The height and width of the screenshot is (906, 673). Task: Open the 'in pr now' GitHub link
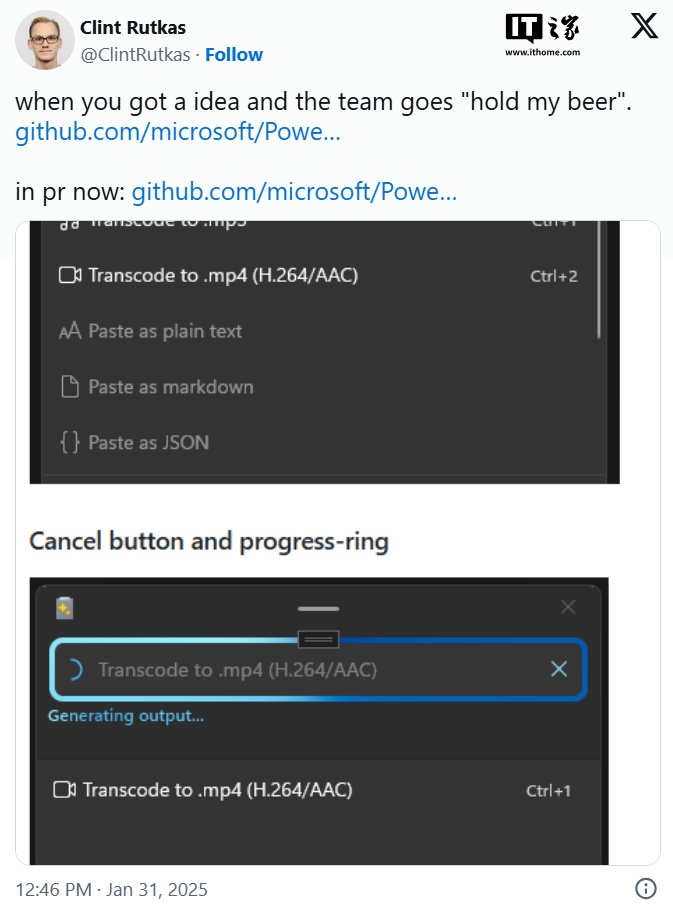click(x=294, y=191)
